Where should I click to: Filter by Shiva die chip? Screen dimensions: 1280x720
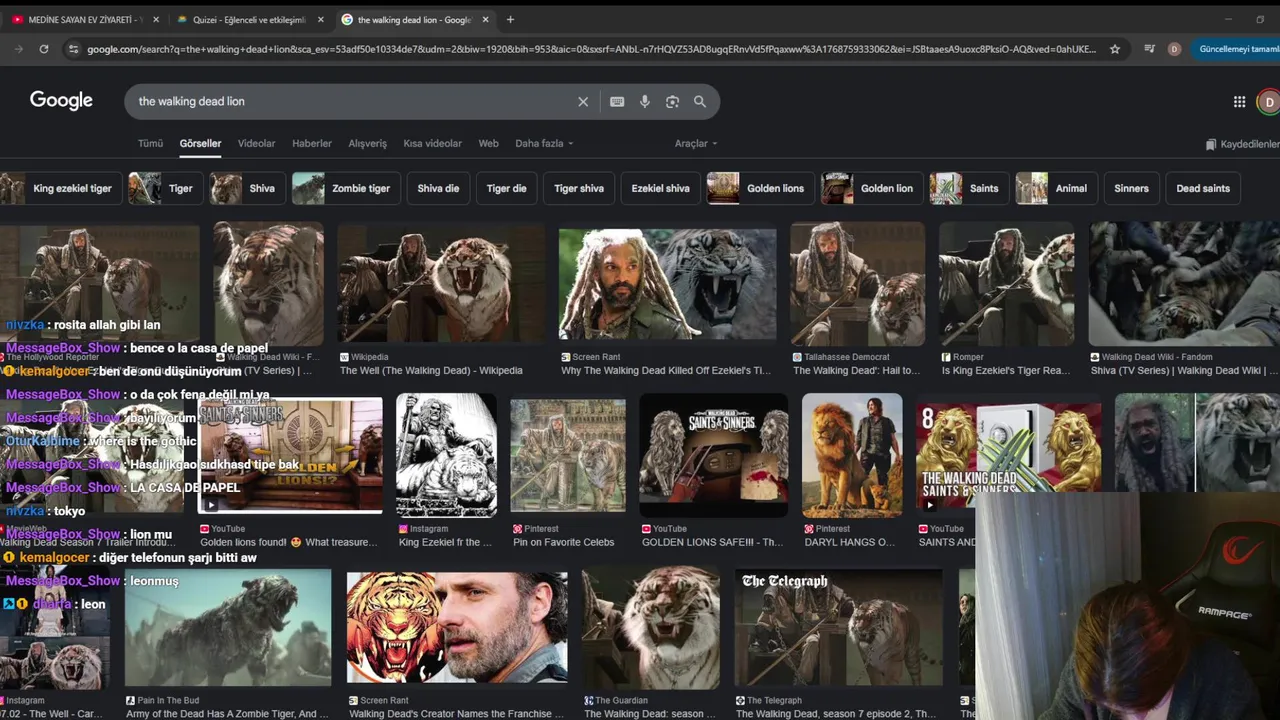(x=438, y=188)
